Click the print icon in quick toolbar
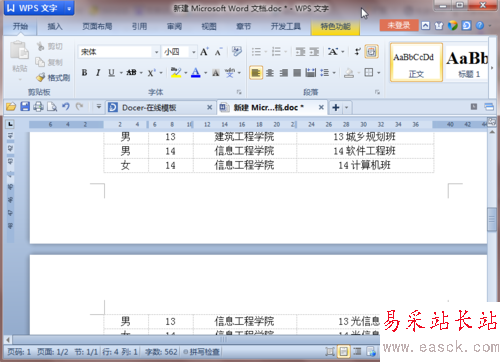The width and height of the screenshot is (500, 362). [x=38, y=107]
